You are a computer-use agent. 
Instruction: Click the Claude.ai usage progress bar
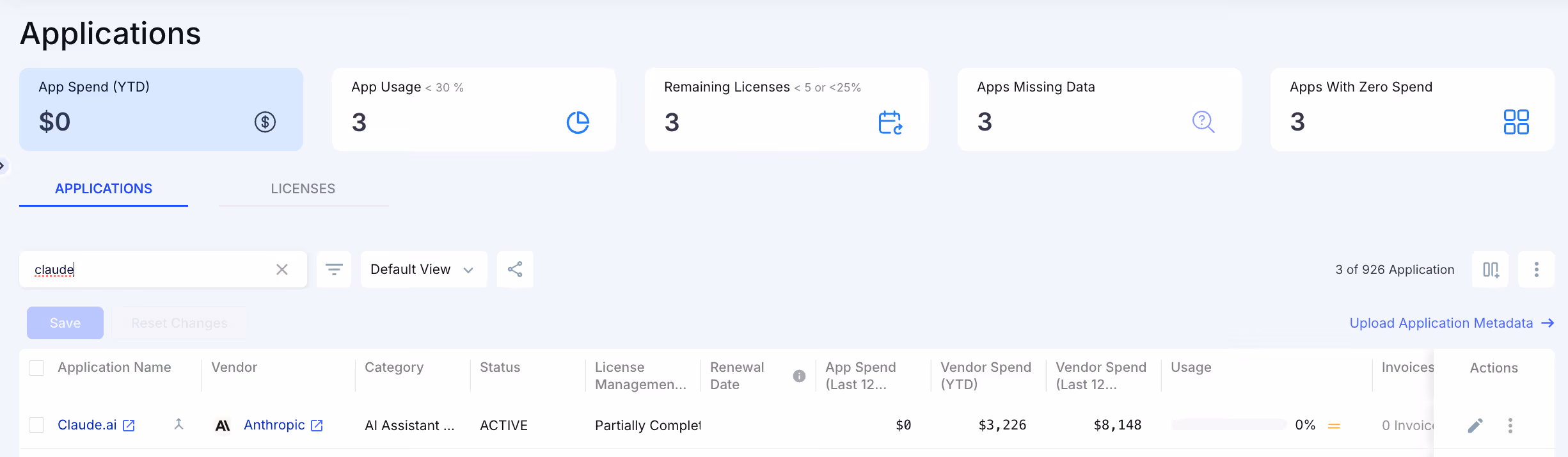(x=1228, y=425)
